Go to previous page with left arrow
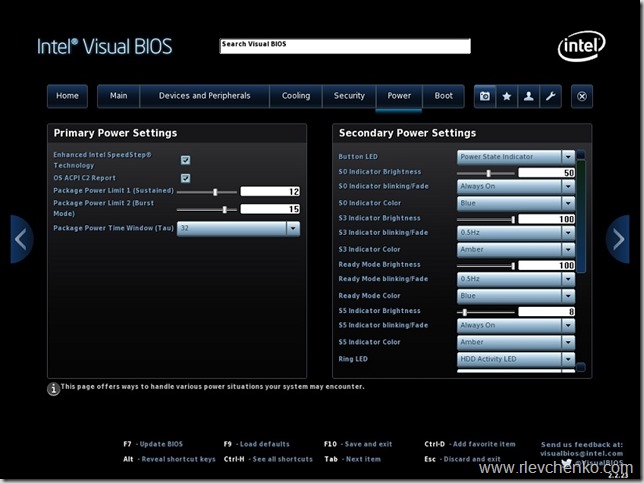 [x=21, y=239]
